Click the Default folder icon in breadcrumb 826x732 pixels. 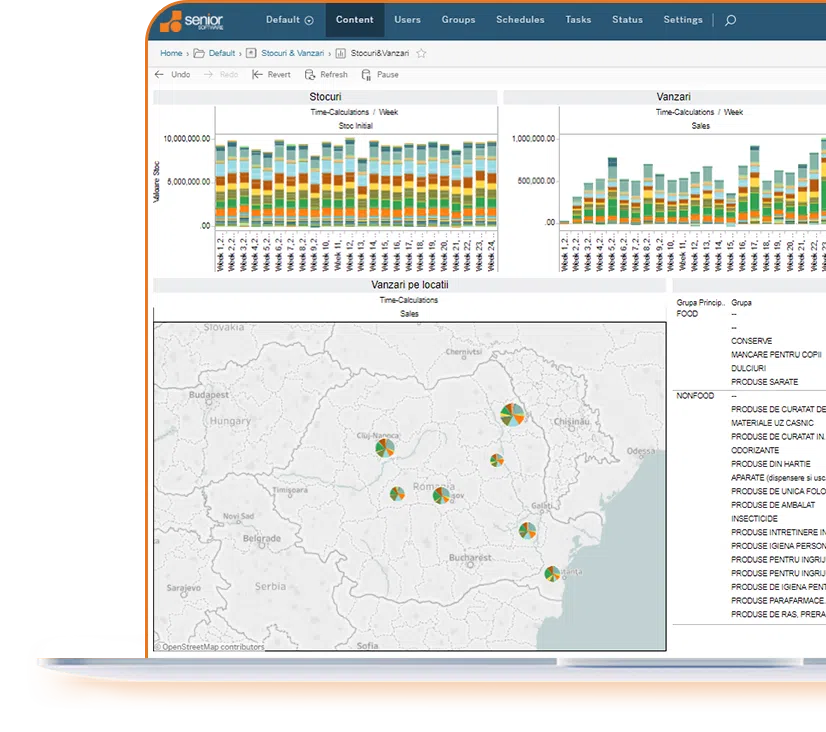point(199,53)
